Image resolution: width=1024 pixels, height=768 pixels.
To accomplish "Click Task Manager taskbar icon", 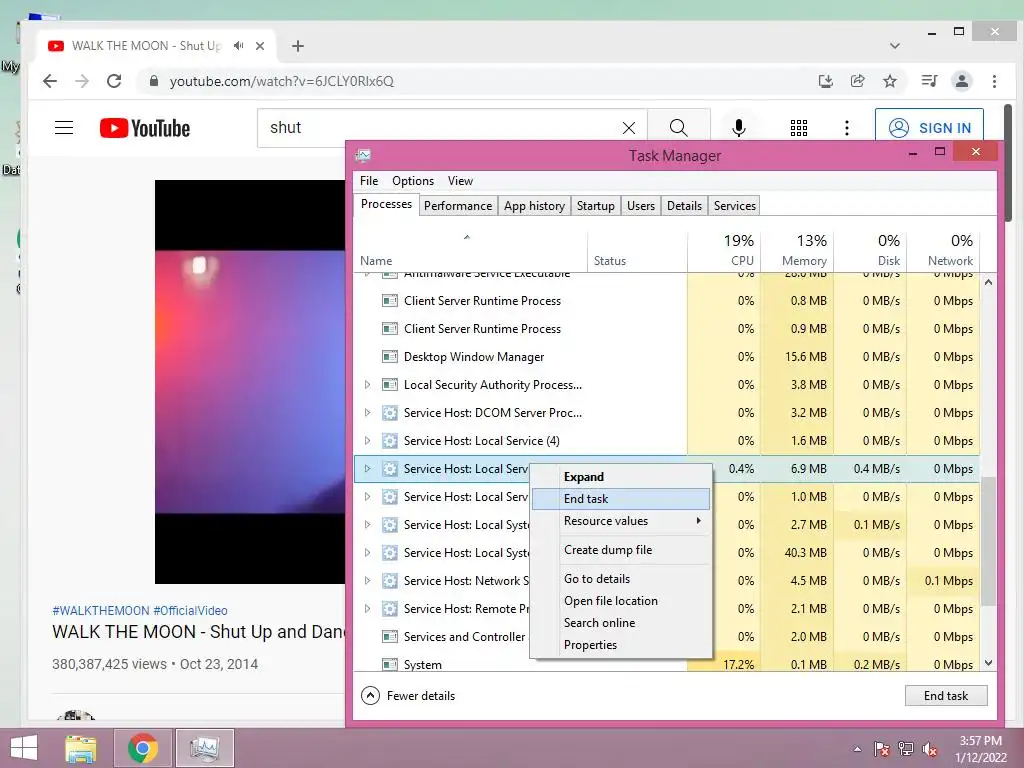I will click(x=204, y=748).
